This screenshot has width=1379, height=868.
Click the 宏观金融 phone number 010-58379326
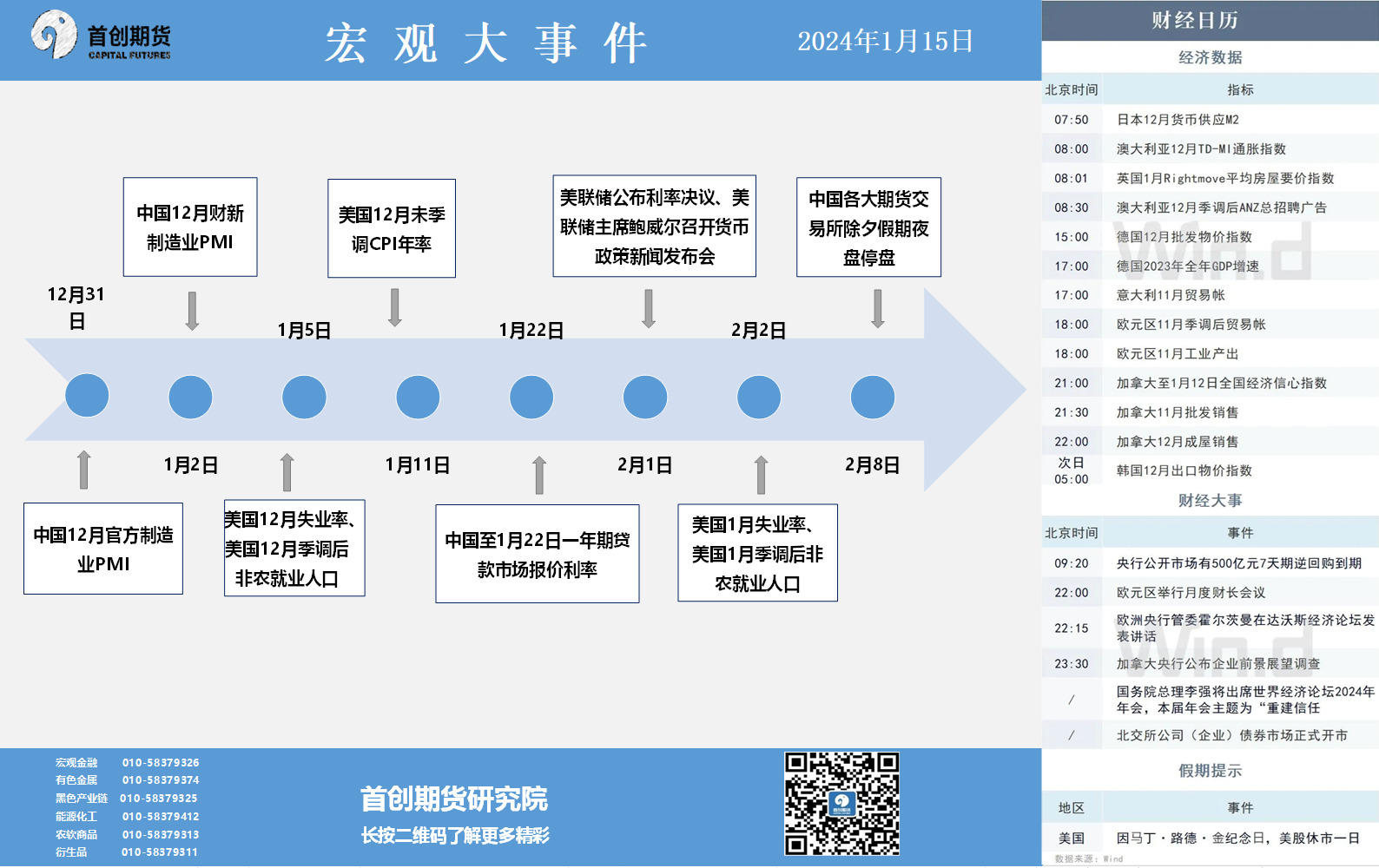point(161,763)
